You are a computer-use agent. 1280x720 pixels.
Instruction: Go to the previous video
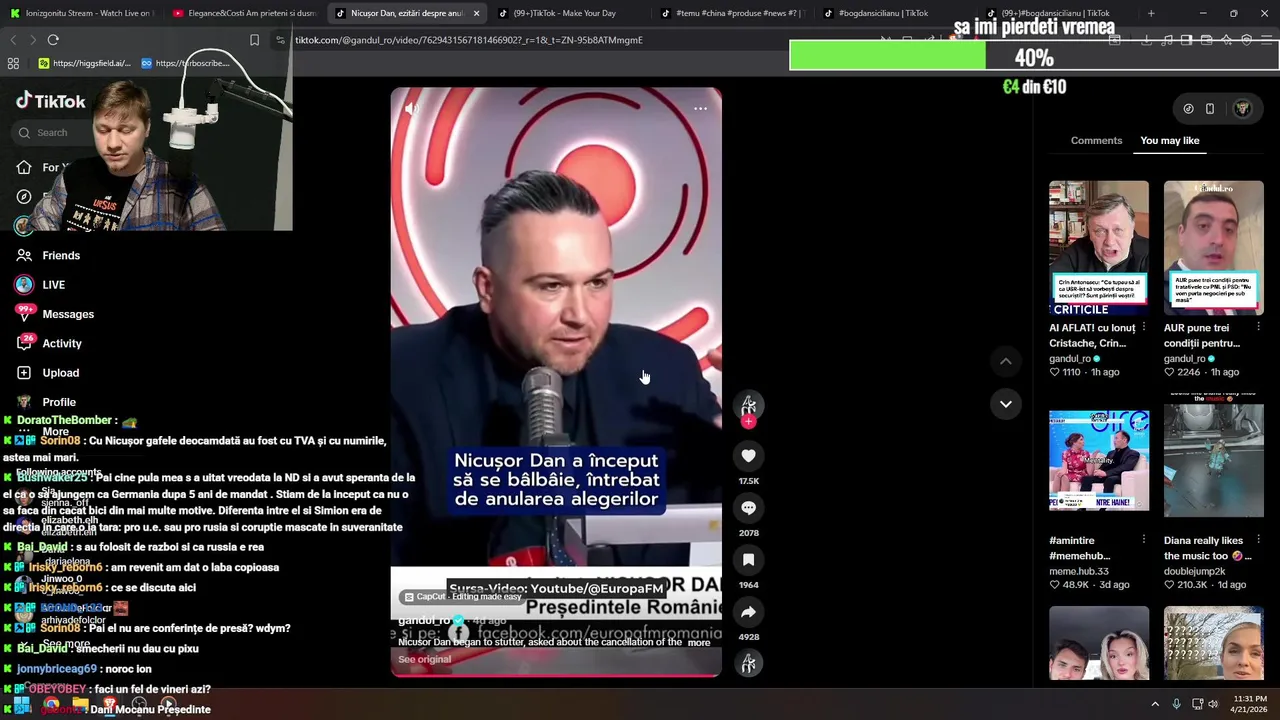(x=1006, y=361)
